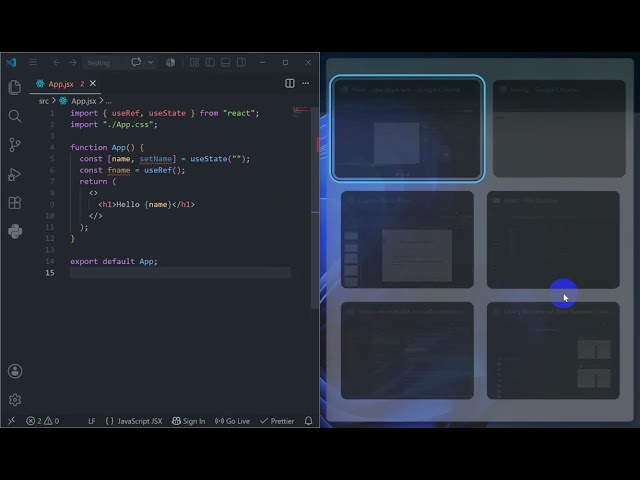
Task: Select the File Explorer window thumbnail
Action: (x=553, y=240)
